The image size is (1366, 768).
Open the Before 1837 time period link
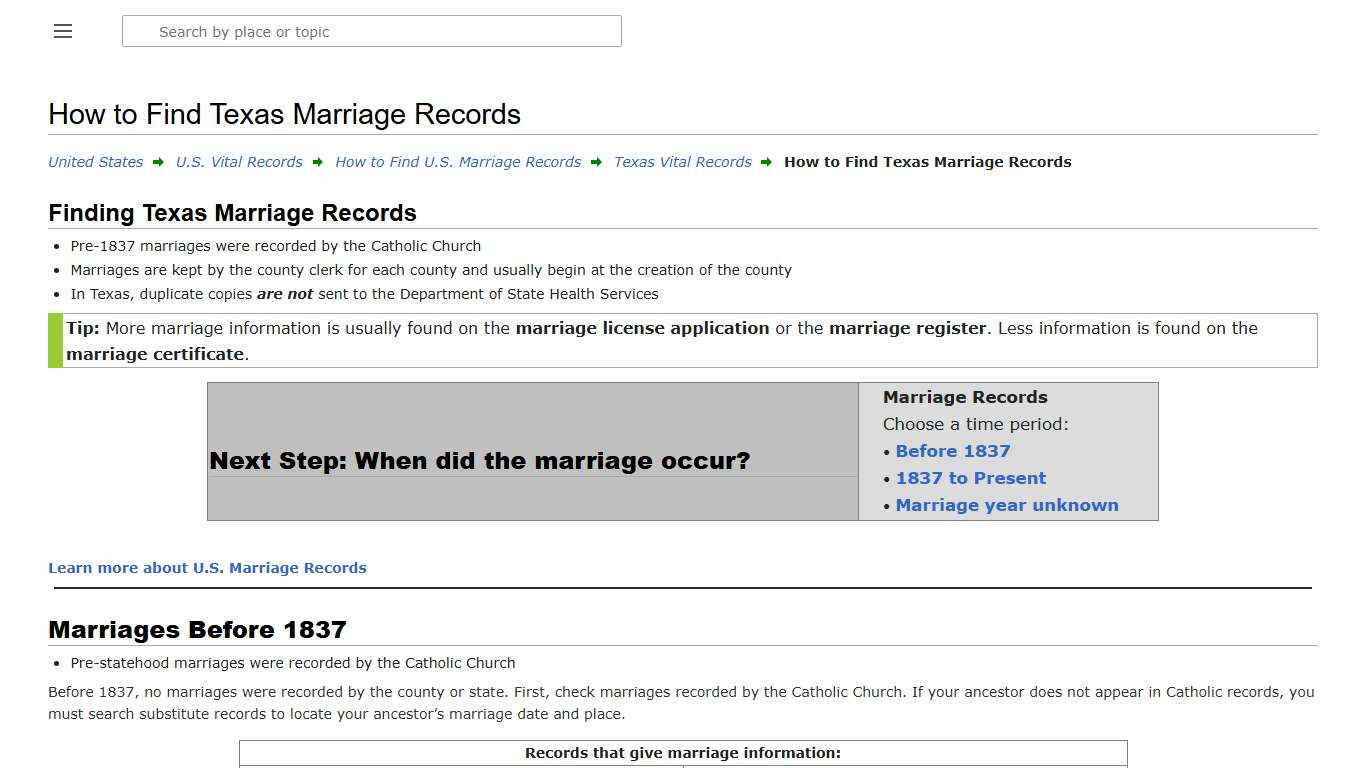click(x=952, y=451)
